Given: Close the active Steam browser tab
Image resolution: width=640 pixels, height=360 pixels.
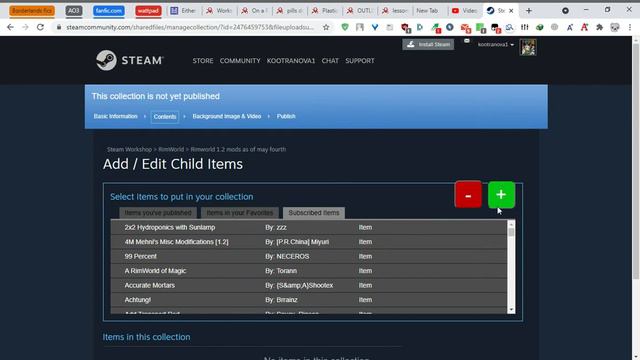Looking at the screenshot, I should [511, 11].
